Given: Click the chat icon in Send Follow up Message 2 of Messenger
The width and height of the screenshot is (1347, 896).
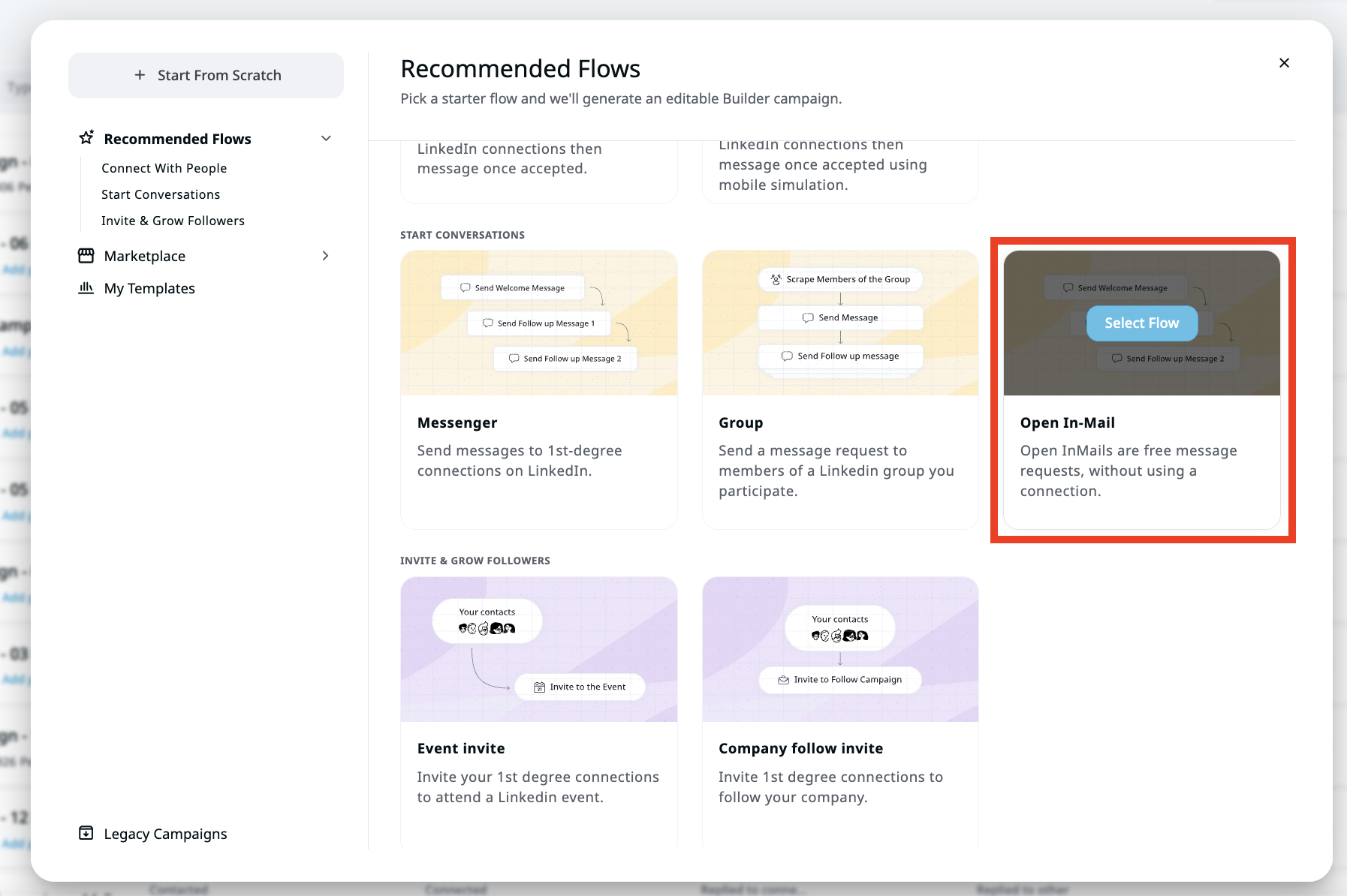Looking at the screenshot, I should [514, 359].
